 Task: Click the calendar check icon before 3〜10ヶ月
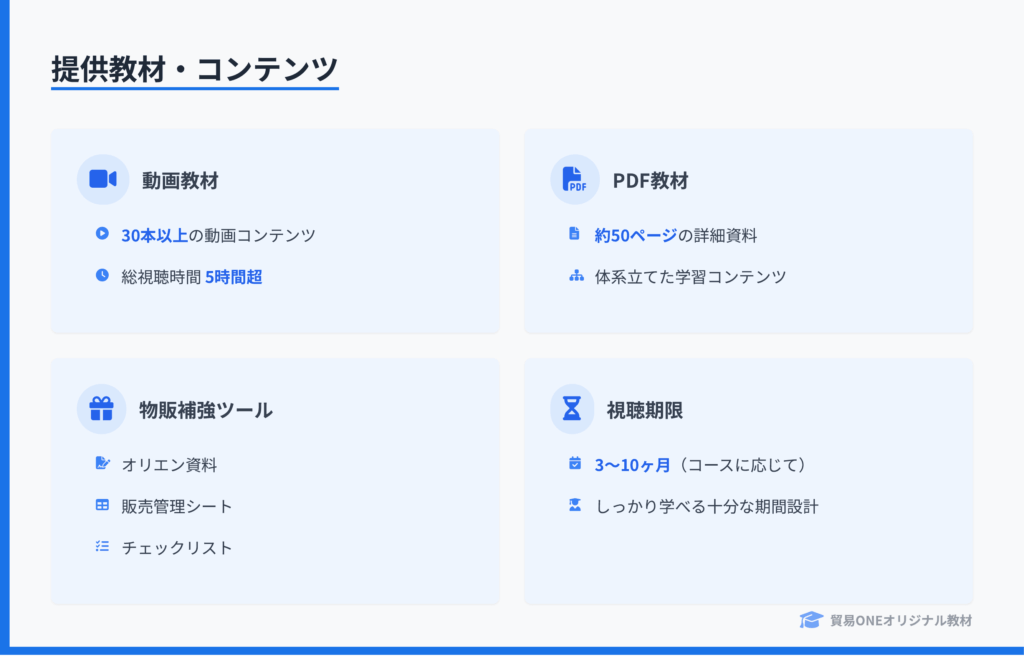(575, 463)
